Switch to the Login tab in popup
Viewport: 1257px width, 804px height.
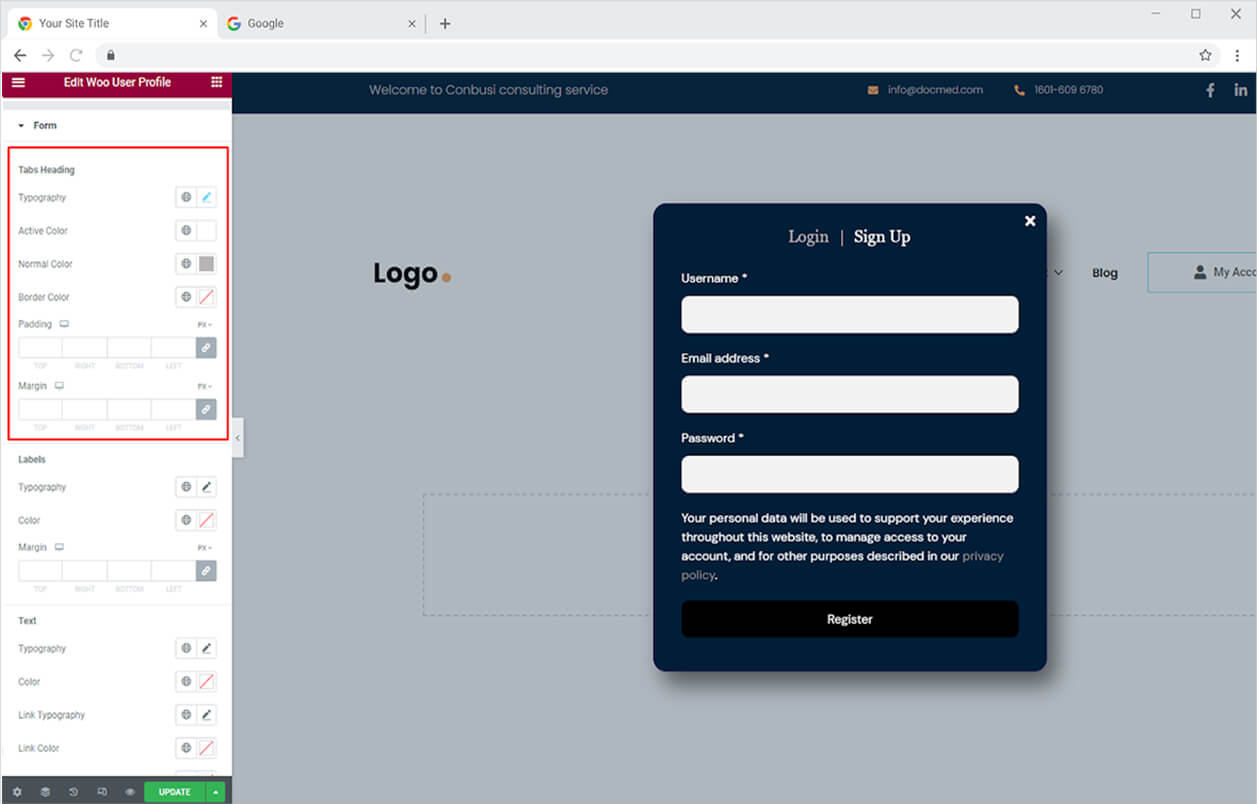click(x=808, y=237)
